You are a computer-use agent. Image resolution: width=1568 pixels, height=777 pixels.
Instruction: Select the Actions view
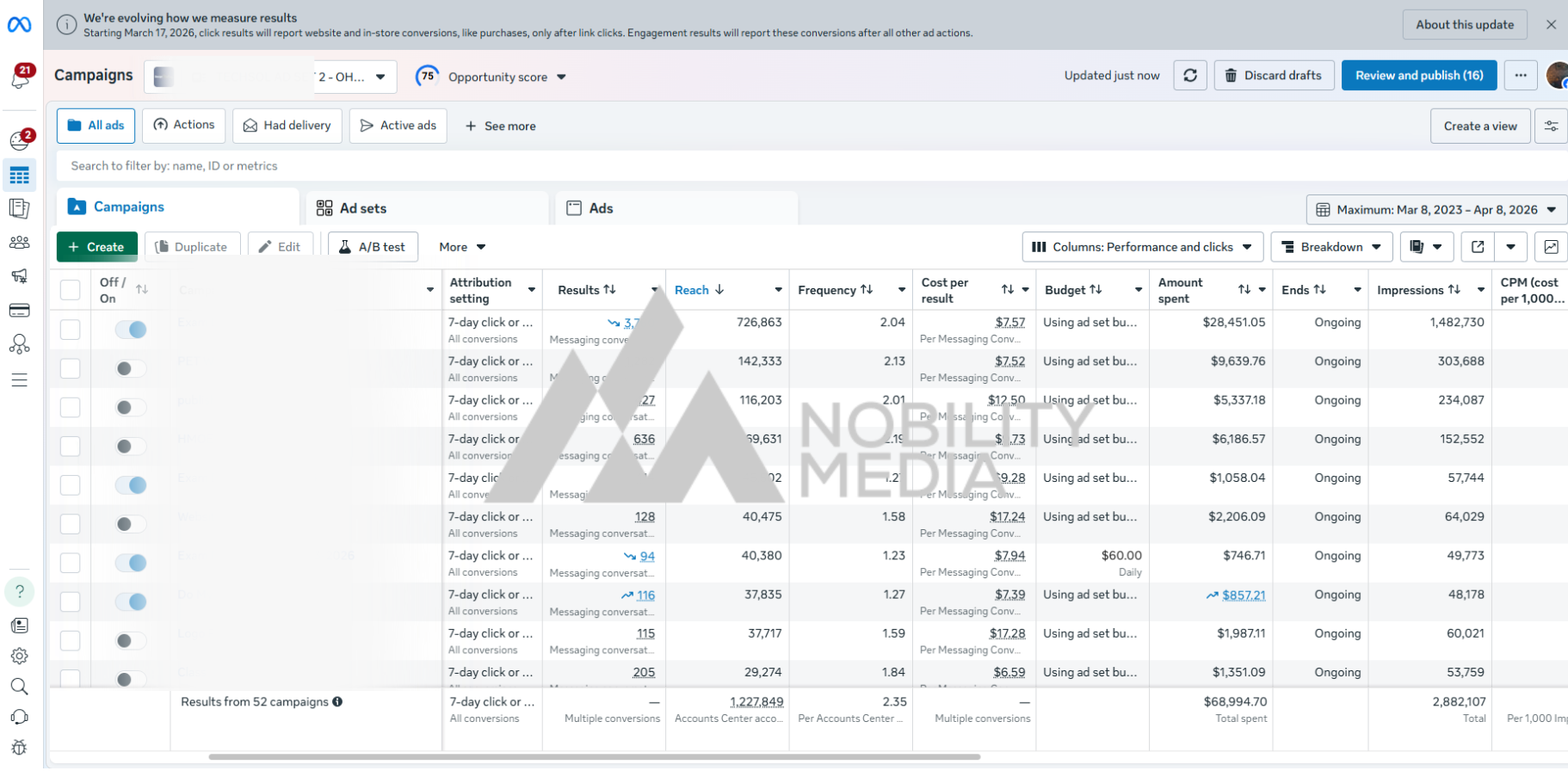click(x=184, y=126)
